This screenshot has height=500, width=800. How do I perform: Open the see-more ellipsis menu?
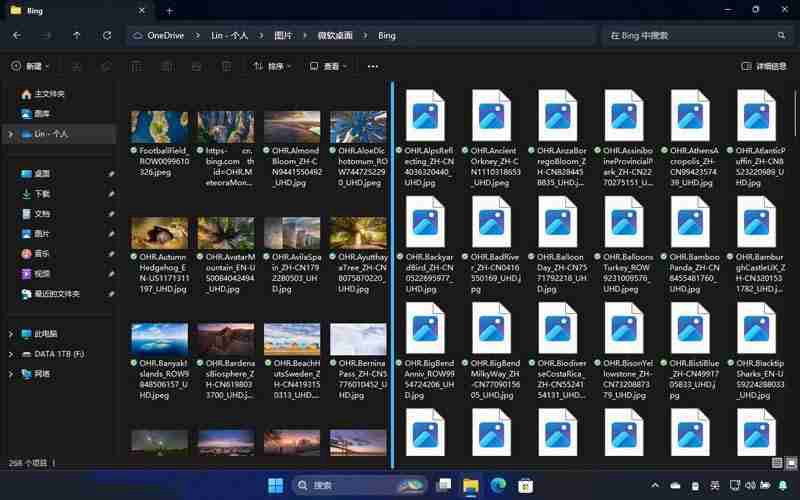point(373,66)
